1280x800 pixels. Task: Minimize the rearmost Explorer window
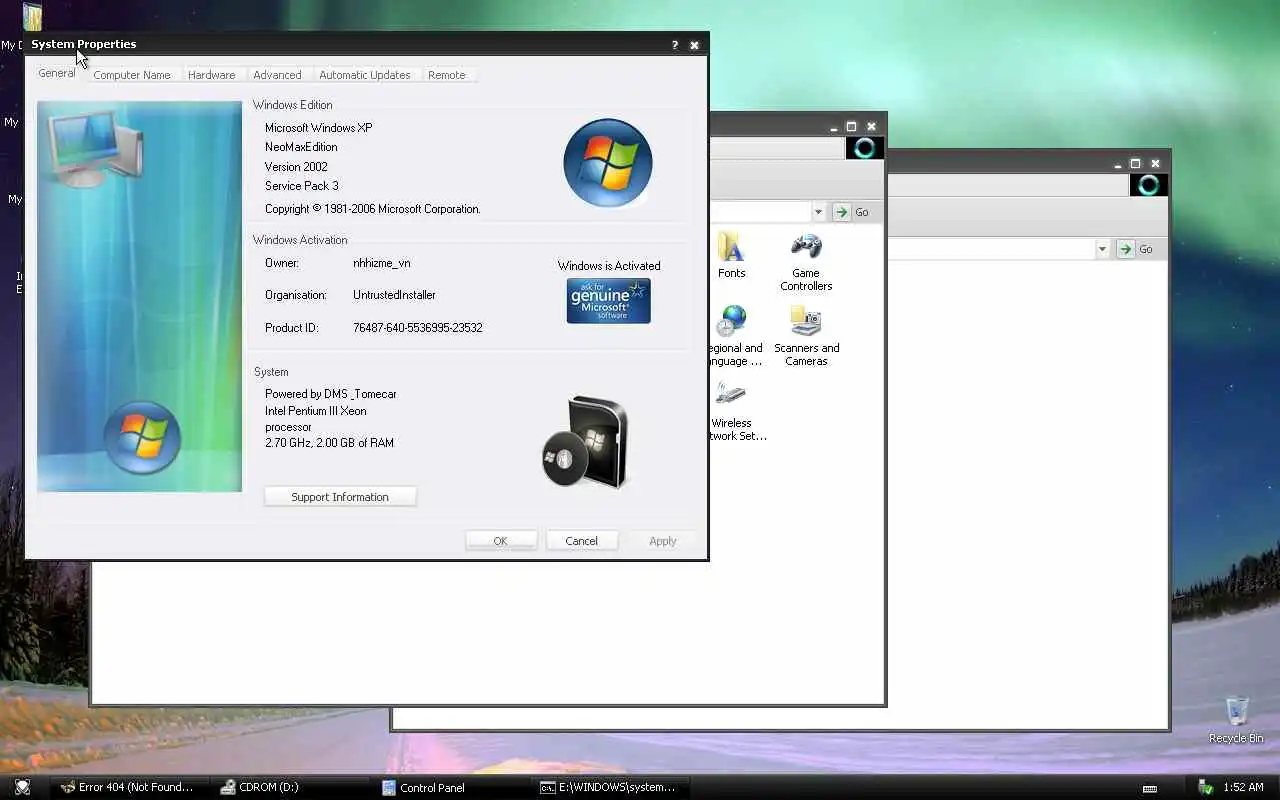coord(1116,163)
